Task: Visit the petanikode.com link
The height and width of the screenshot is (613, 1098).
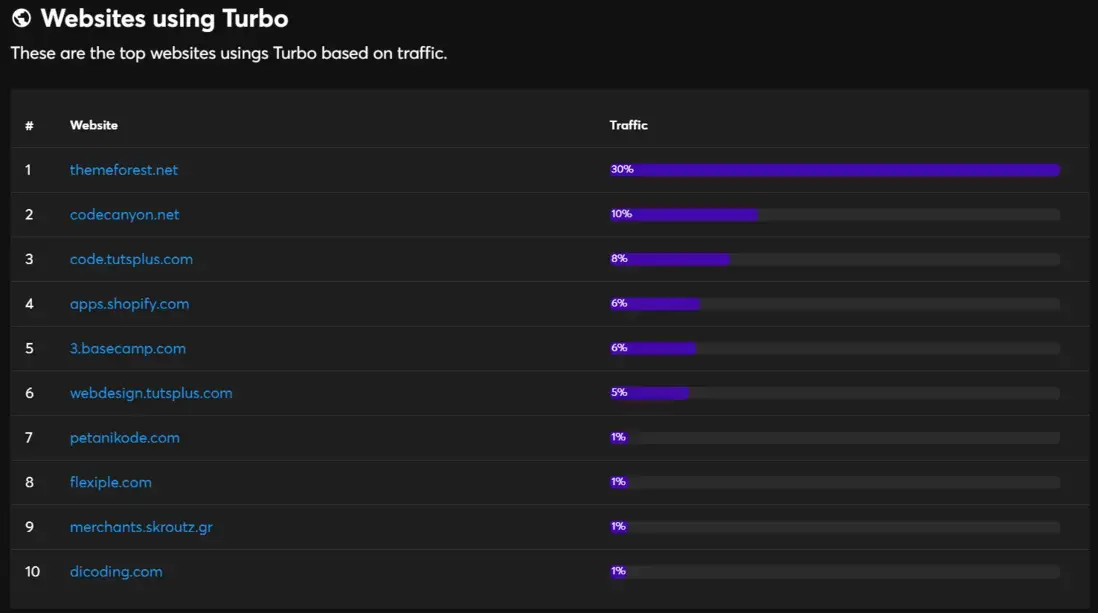Action: (125, 438)
